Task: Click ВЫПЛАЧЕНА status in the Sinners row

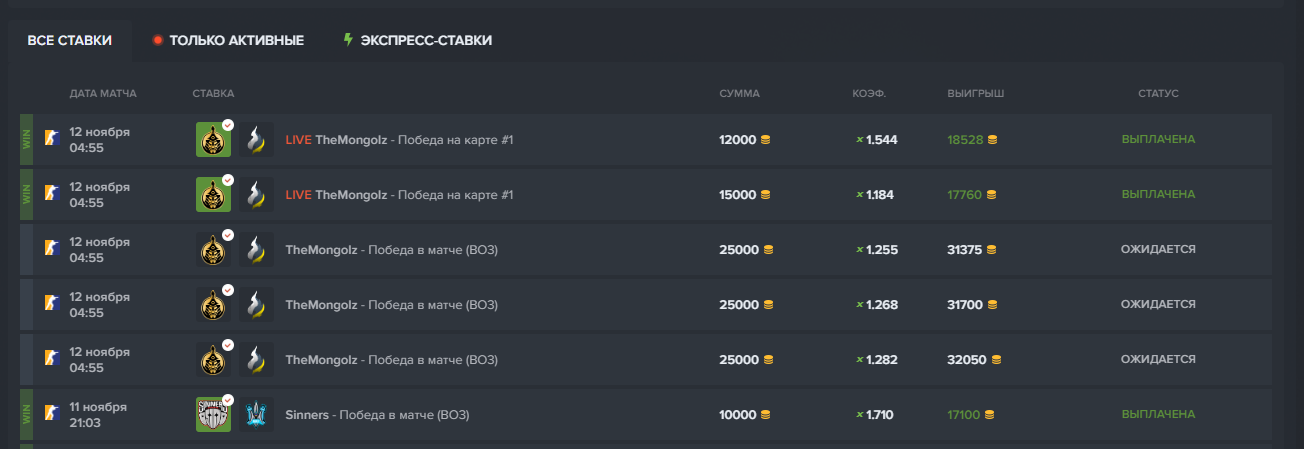Action: pos(1158,415)
